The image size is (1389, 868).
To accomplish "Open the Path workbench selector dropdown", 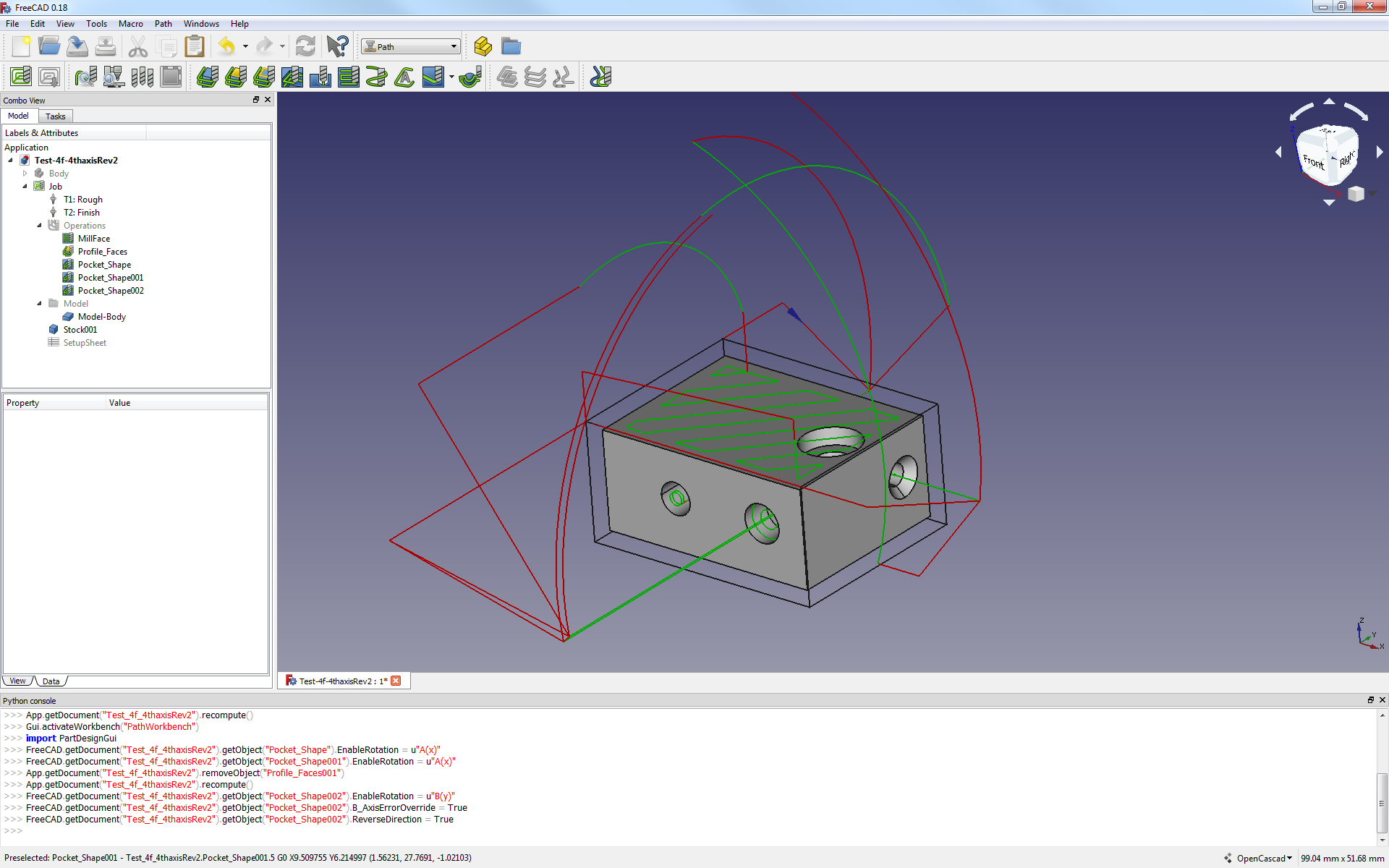I will tap(411, 47).
